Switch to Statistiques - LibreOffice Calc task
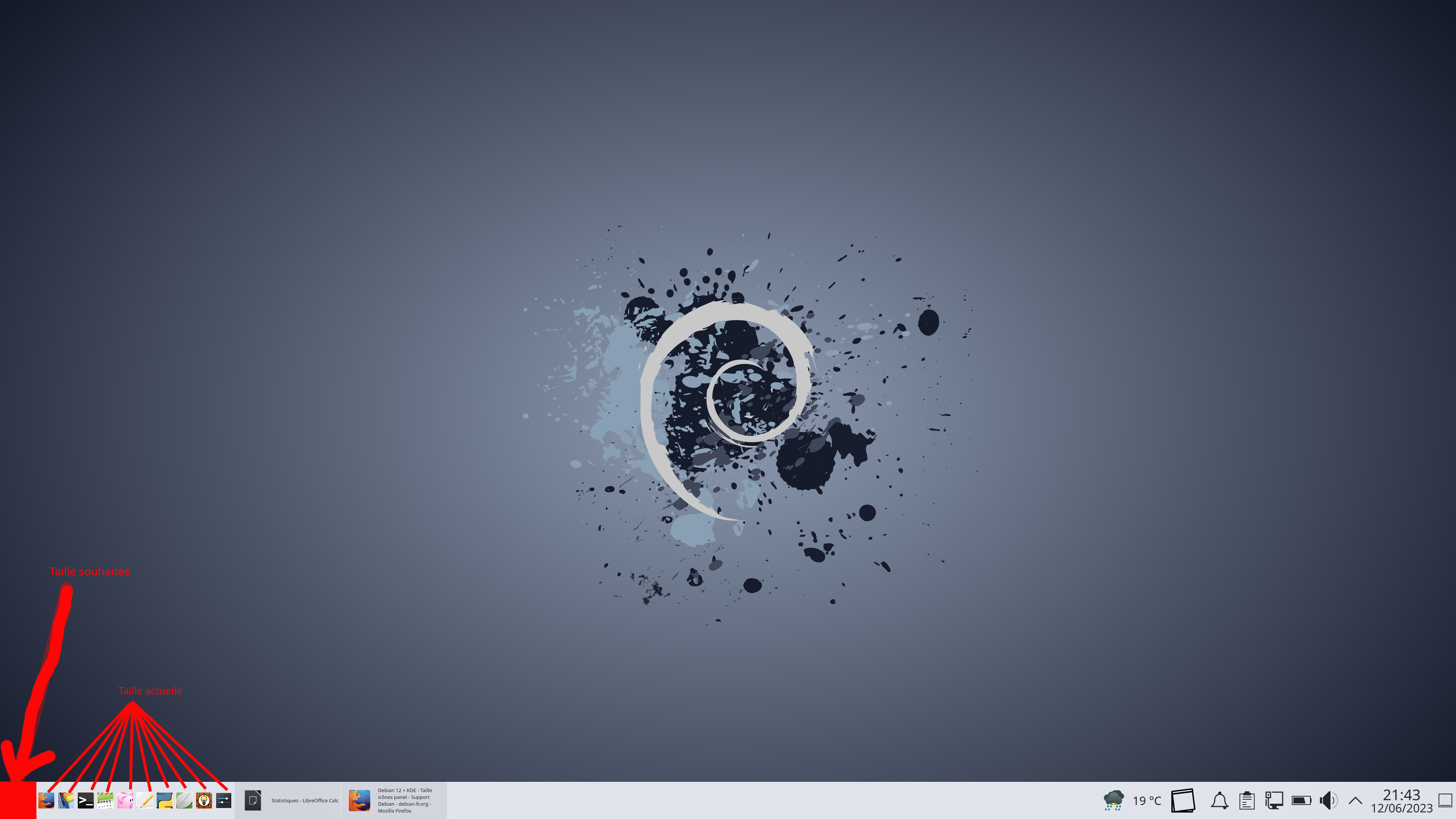The image size is (1456, 819). point(288,800)
